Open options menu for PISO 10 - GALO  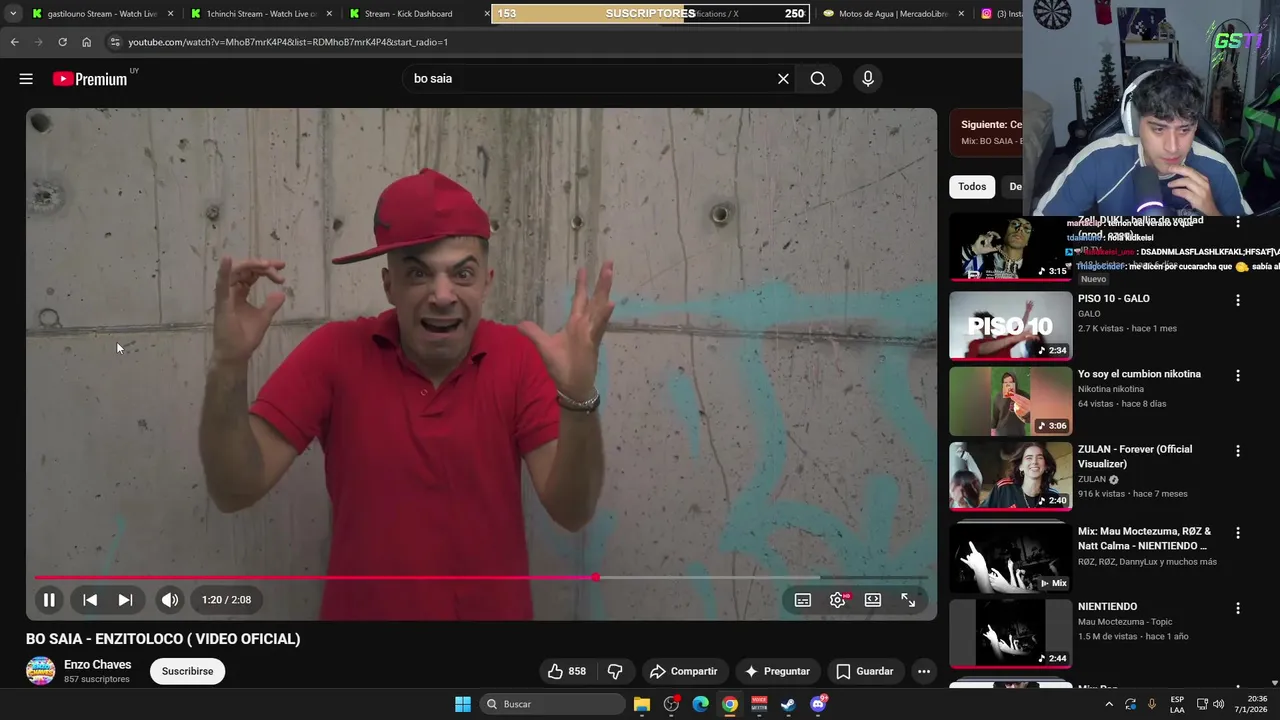(1238, 300)
